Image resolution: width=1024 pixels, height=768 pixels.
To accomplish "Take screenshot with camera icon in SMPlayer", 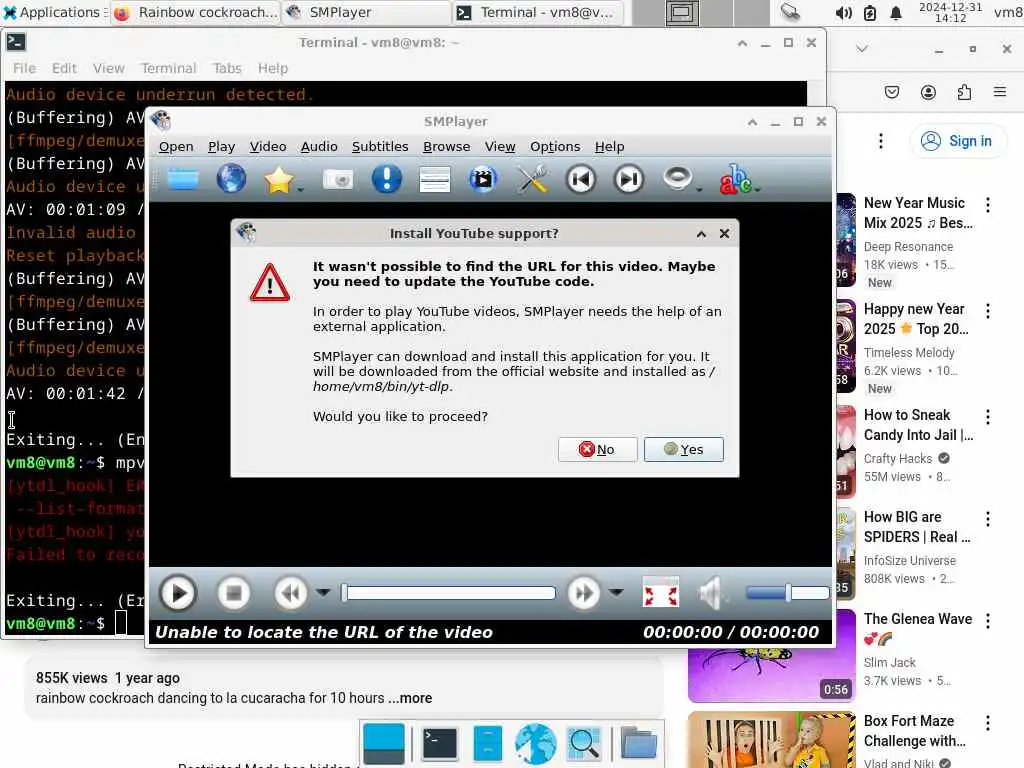I will (x=338, y=179).
